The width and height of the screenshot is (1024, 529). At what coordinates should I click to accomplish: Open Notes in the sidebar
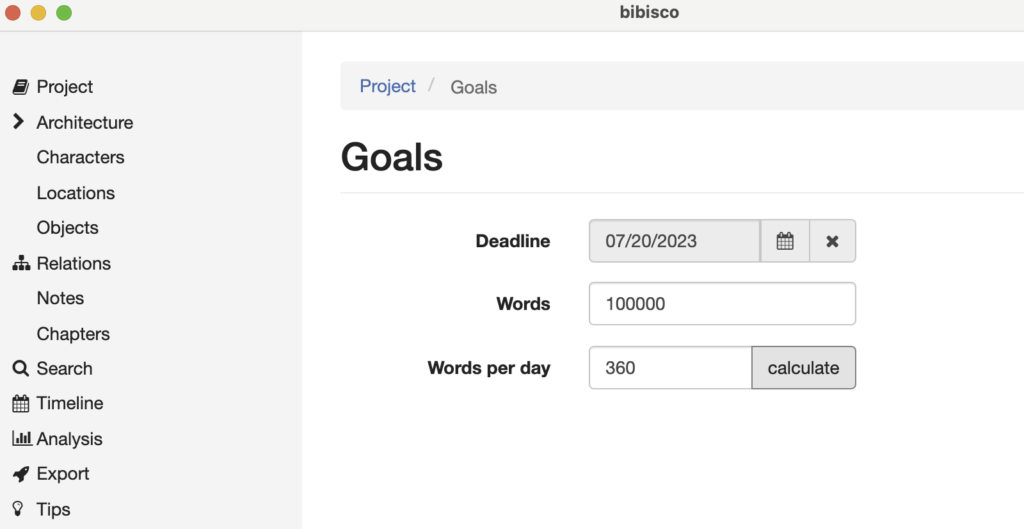pyautogui.click(x=60, y=298)
